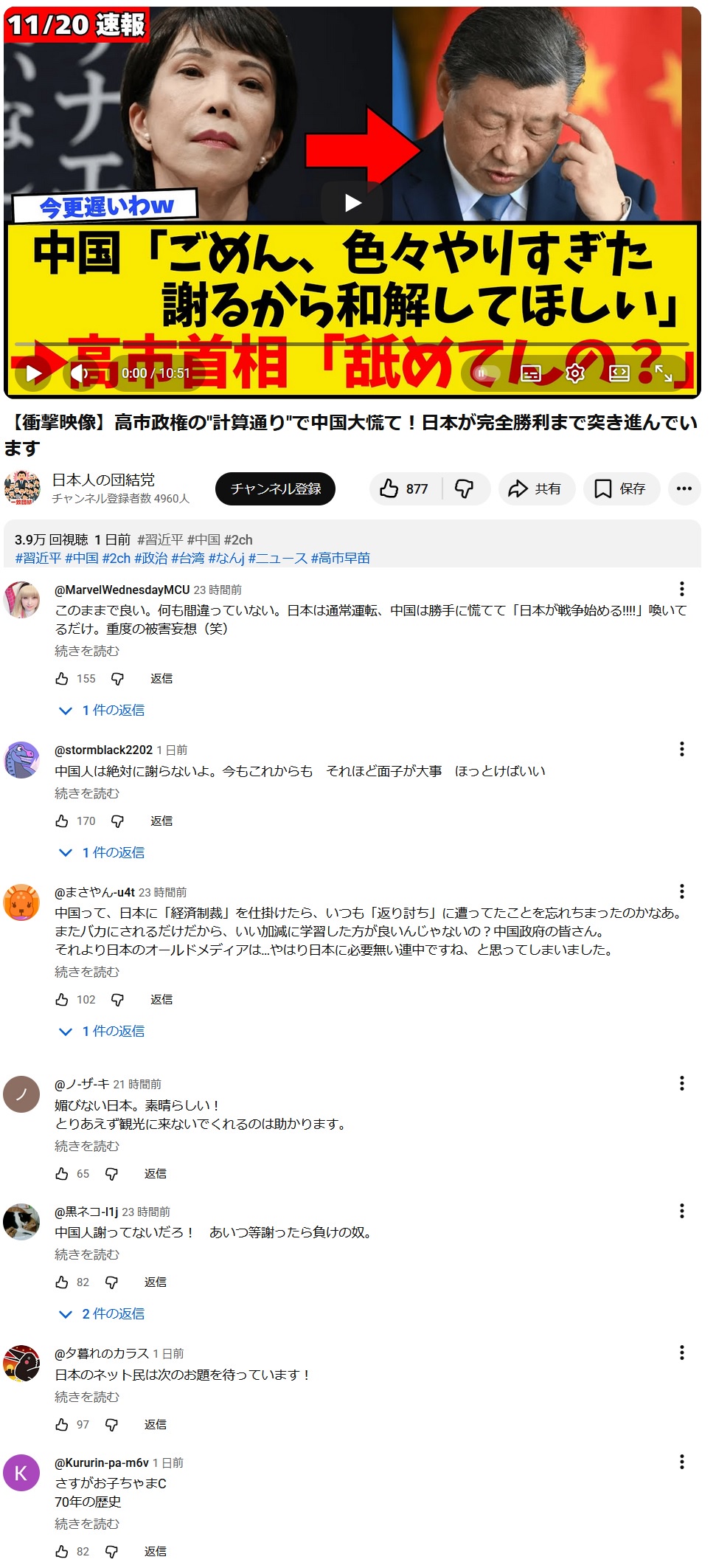Open the 共有 share button
The image size is (716, 1568).
click(x=537, y=488)
